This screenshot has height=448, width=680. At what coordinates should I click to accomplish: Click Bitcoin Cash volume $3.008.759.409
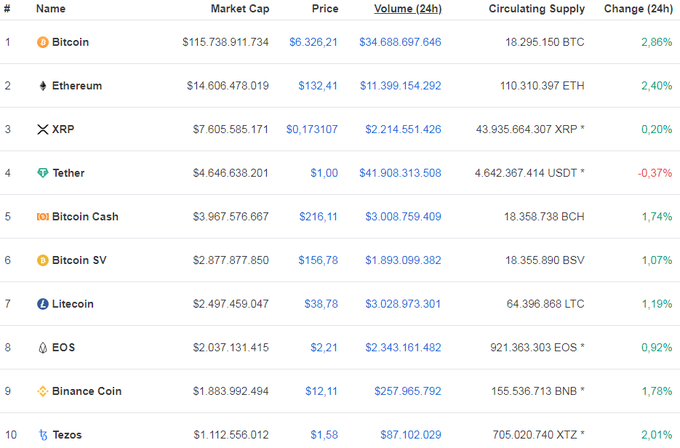[x=403, y=216]
